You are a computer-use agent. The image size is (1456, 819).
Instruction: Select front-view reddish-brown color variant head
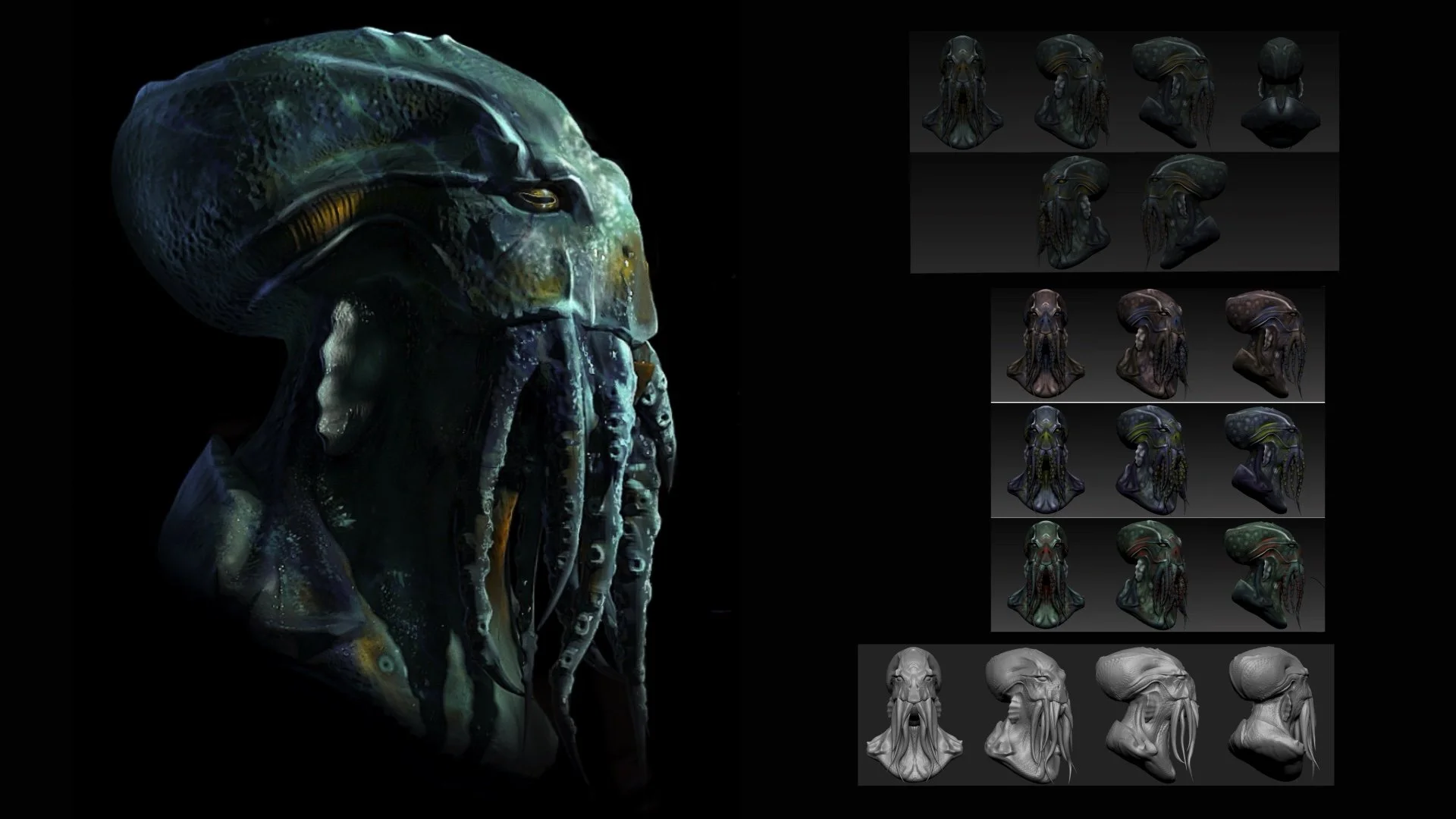1046,343
